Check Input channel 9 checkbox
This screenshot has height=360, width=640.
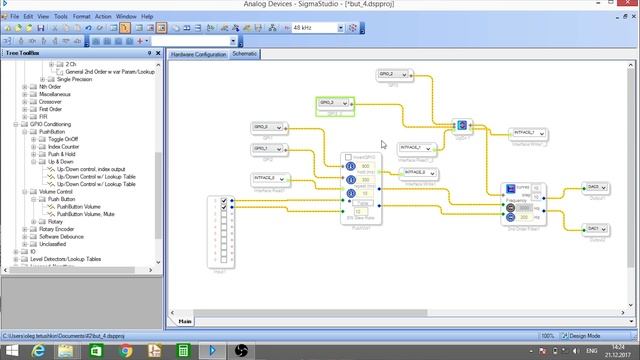pos(224,260)
